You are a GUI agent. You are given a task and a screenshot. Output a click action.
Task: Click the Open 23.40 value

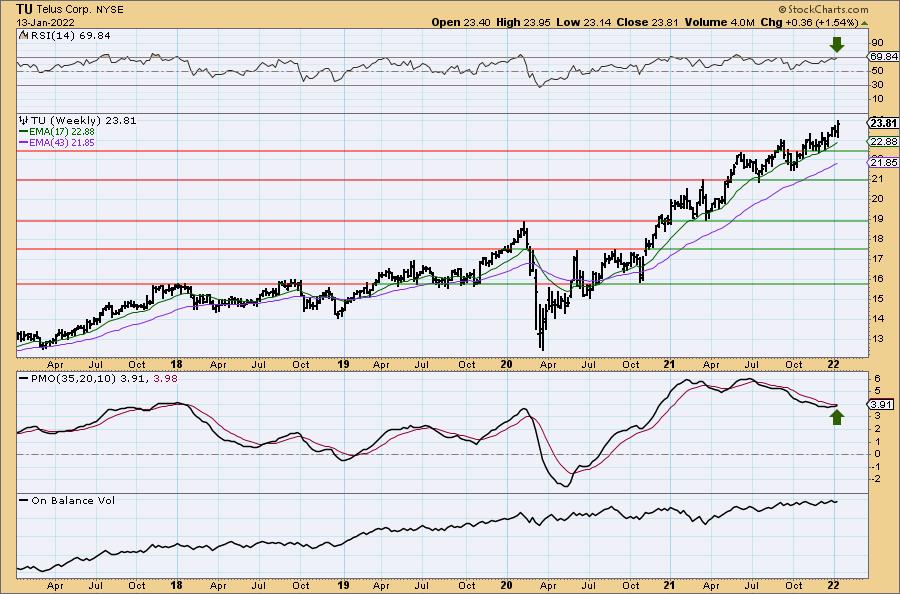(462, 22)
